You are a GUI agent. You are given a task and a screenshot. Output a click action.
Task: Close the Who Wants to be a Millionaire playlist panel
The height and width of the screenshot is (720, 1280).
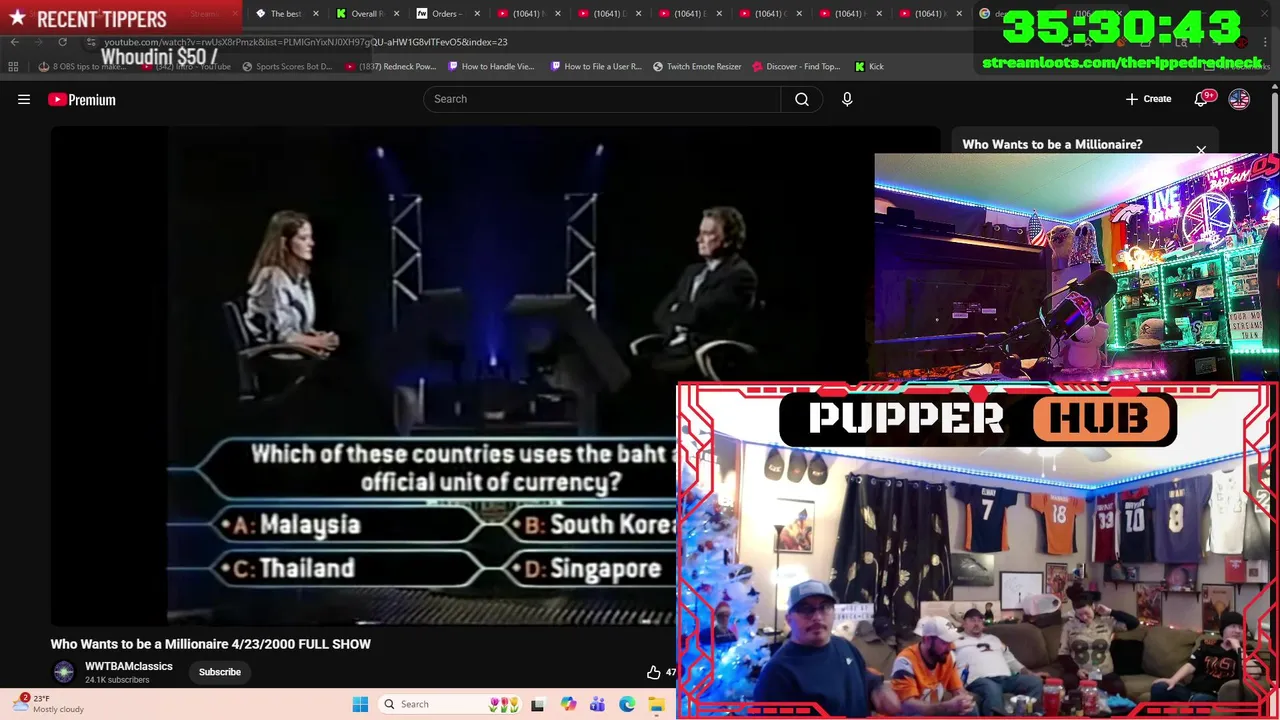[x=1201, y=151]
